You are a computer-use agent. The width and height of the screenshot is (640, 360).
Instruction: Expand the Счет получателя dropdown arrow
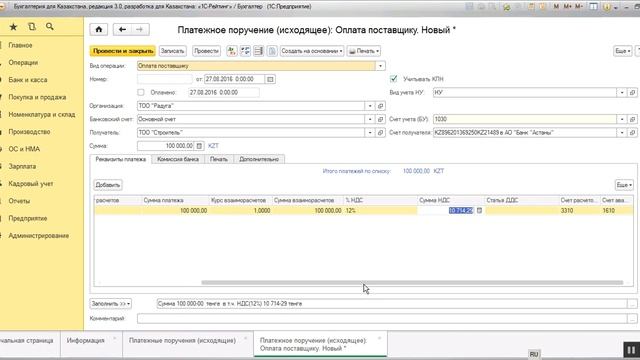622,133
